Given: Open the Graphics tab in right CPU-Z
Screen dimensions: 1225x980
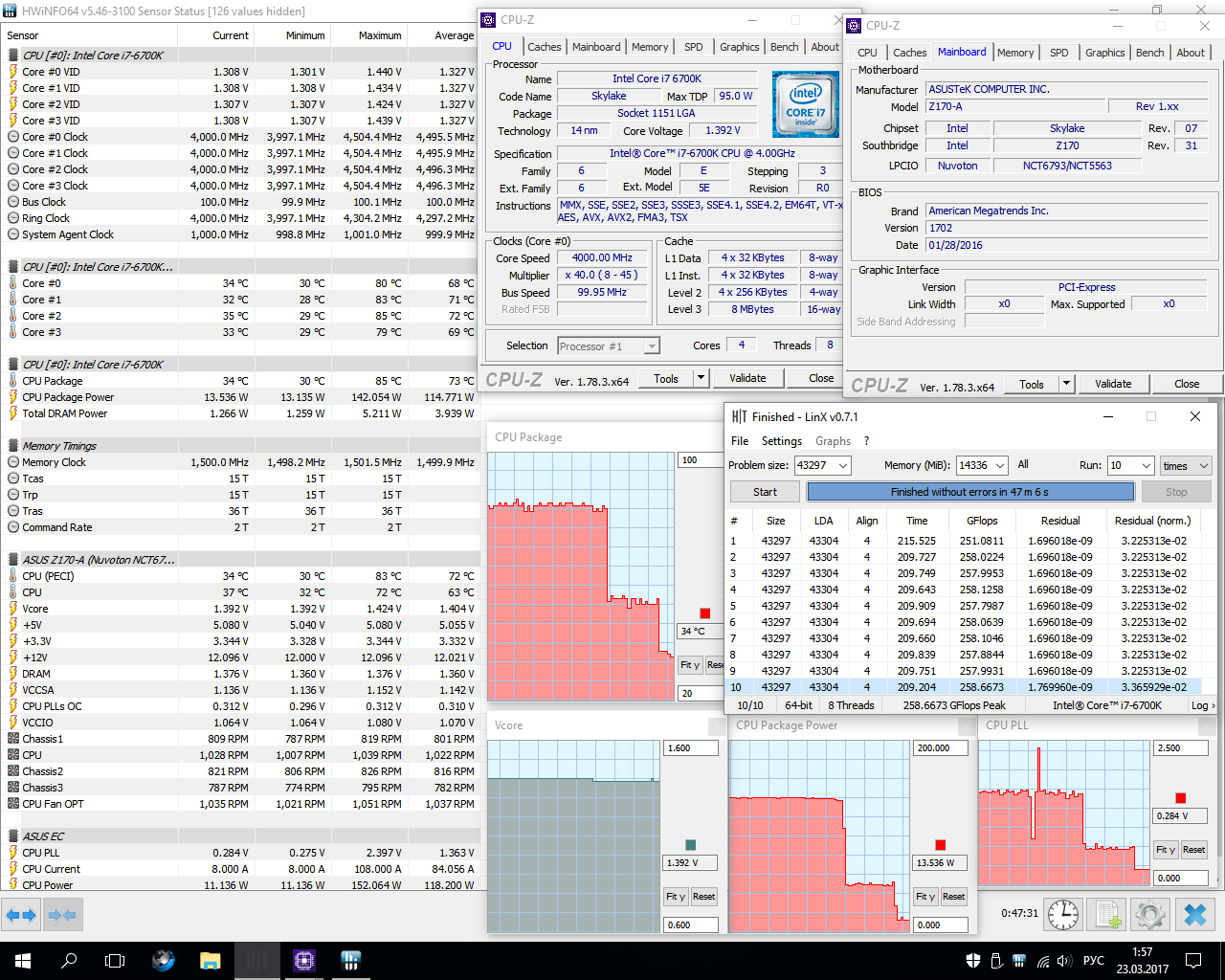Looking at the screenshot, I should 1104,53.
